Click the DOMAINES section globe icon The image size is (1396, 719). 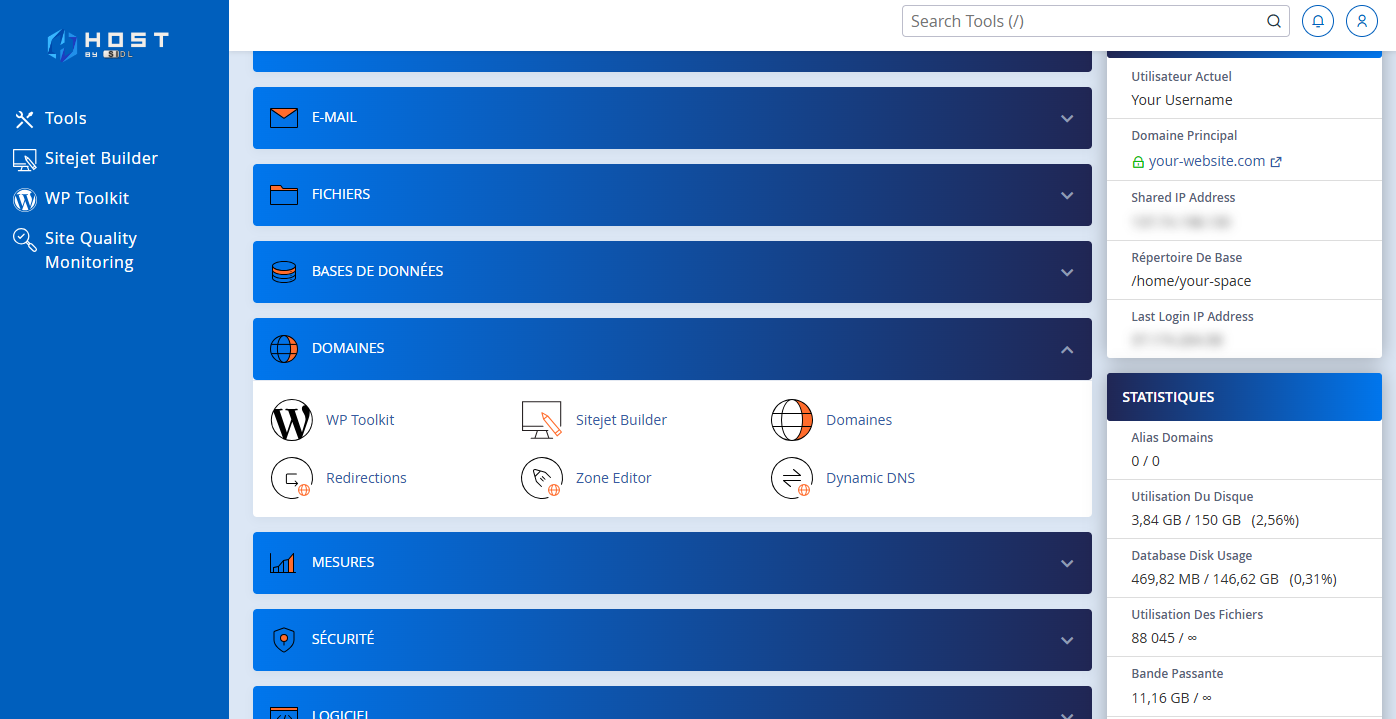284,349
